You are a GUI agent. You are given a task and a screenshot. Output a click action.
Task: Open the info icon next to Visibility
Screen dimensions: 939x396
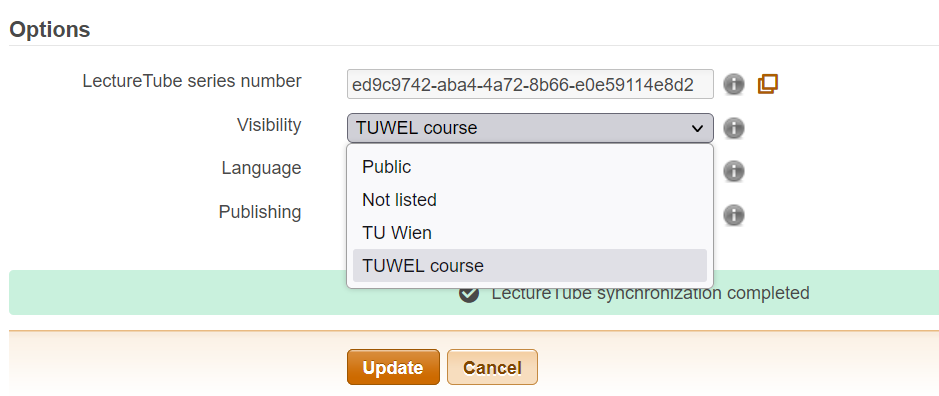click(734, 128)
